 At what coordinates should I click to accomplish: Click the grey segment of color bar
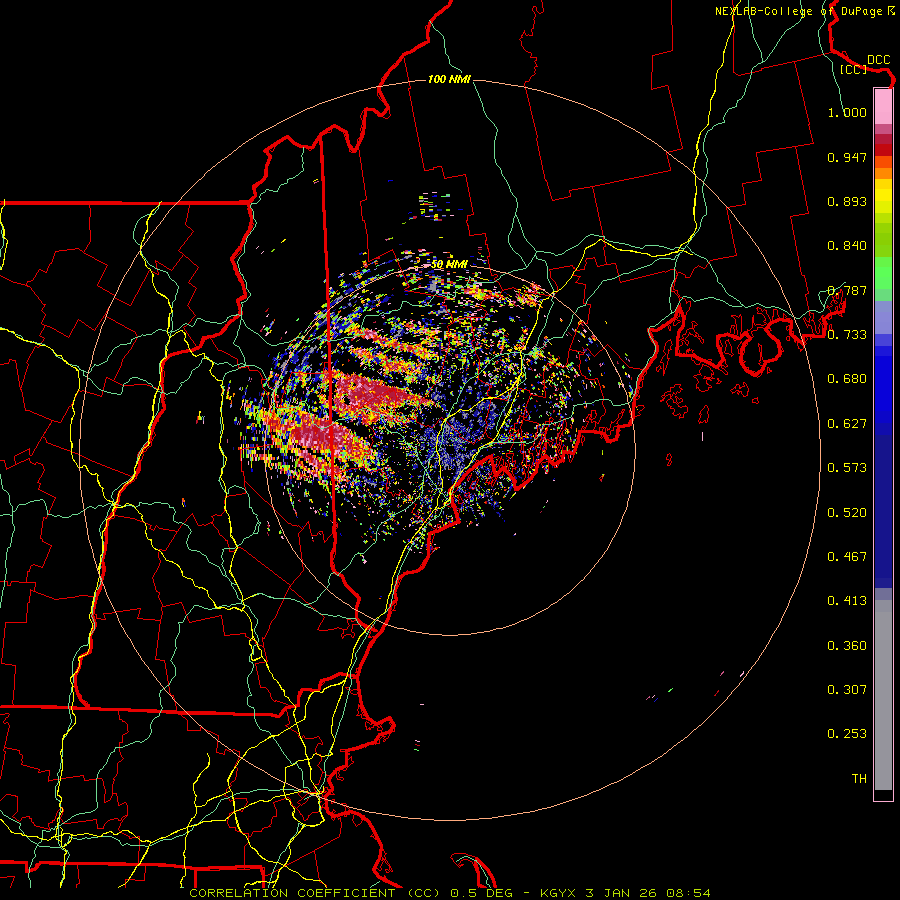tap(883, 695)
